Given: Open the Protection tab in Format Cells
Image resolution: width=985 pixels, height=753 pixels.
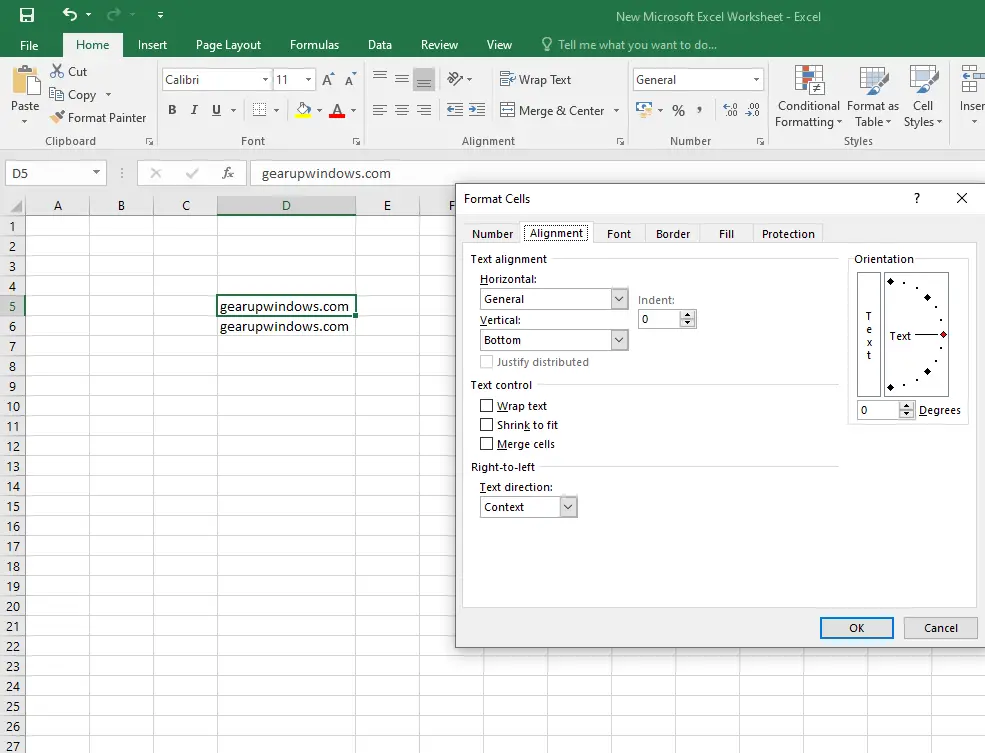Looking at the screenshot, I should 788,234.
